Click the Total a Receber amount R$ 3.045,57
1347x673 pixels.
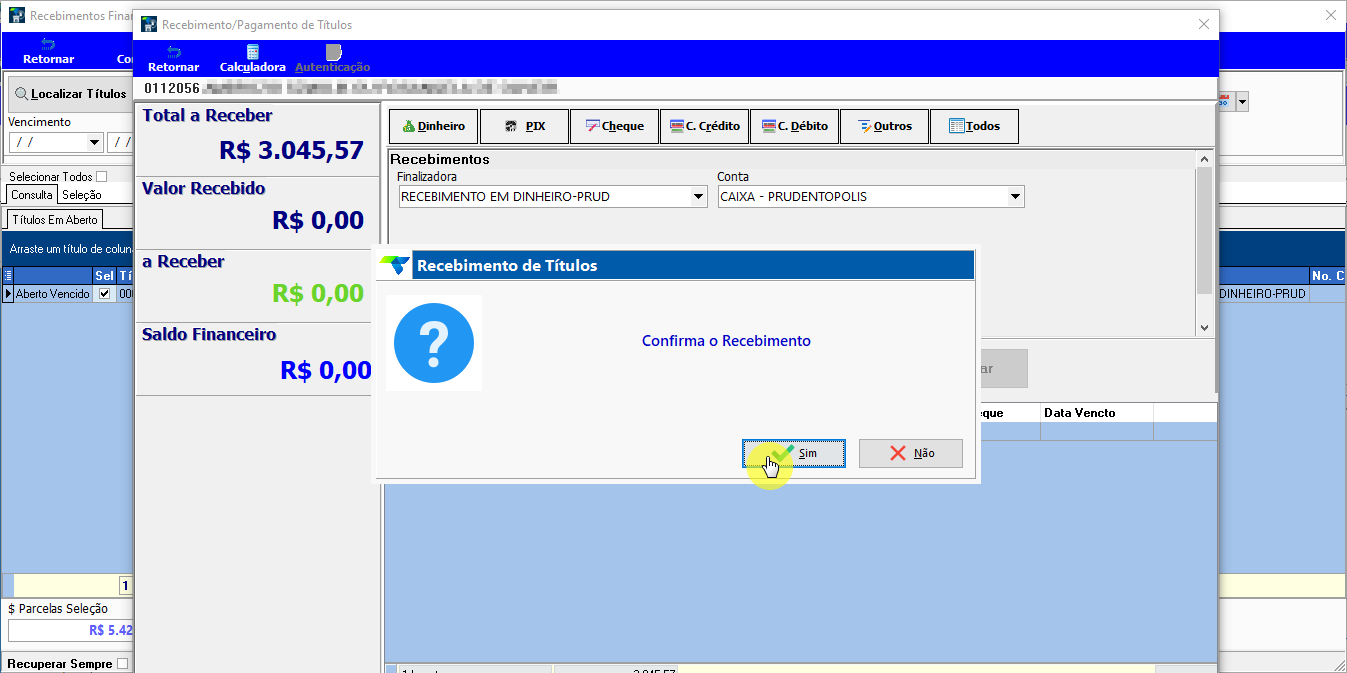pyautogui.click(x=292, y=150)
